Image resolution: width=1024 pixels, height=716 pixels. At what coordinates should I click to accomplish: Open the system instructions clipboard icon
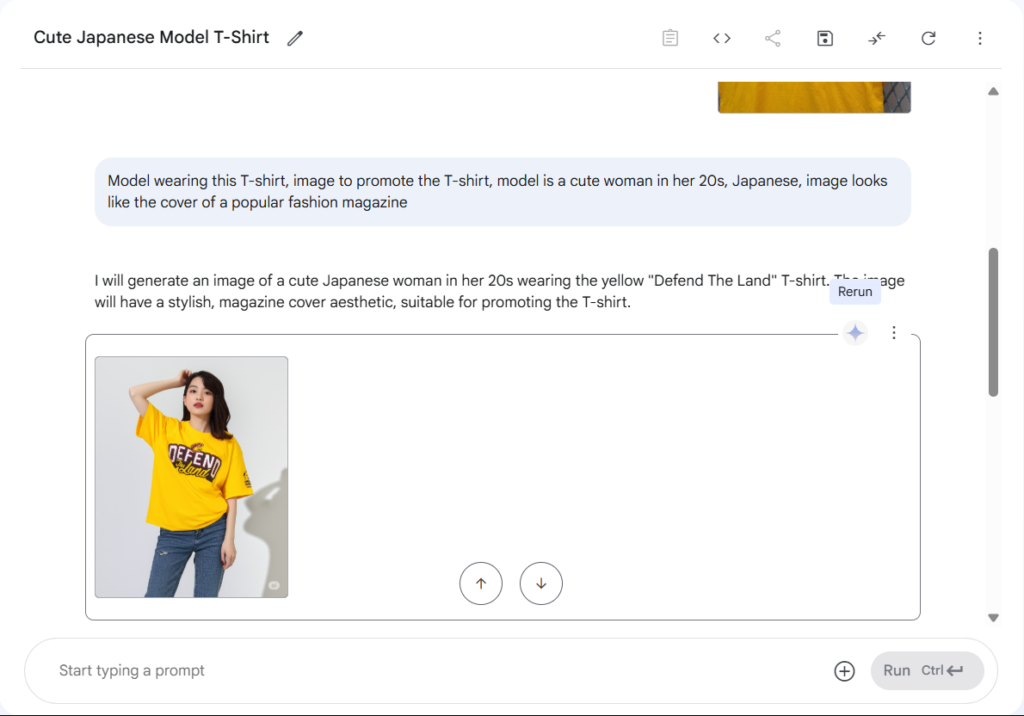(670, 38)
